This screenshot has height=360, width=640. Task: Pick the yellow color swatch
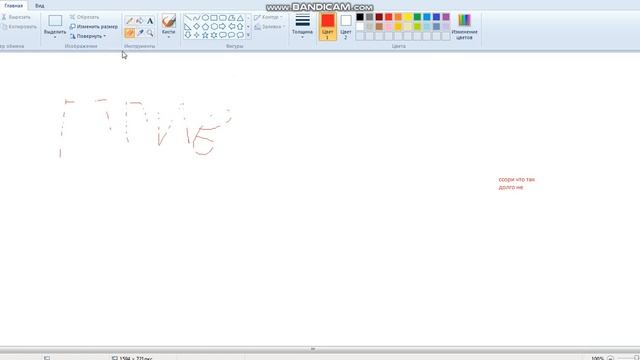click(x=408, y=17)
